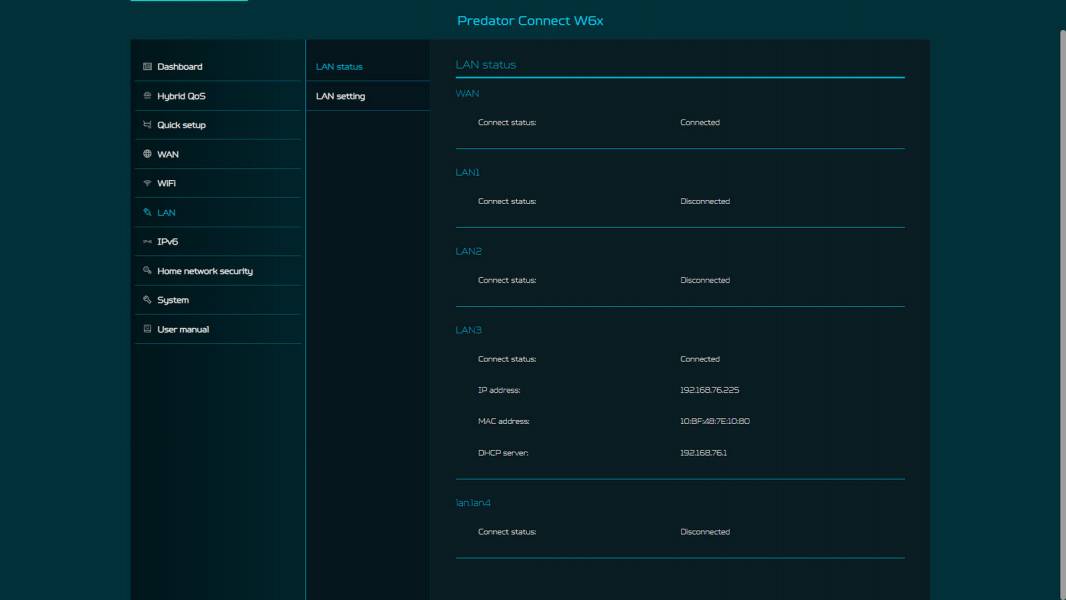Select the Home network security key icon
This screenshot has height=600, width=1066.
148,270
